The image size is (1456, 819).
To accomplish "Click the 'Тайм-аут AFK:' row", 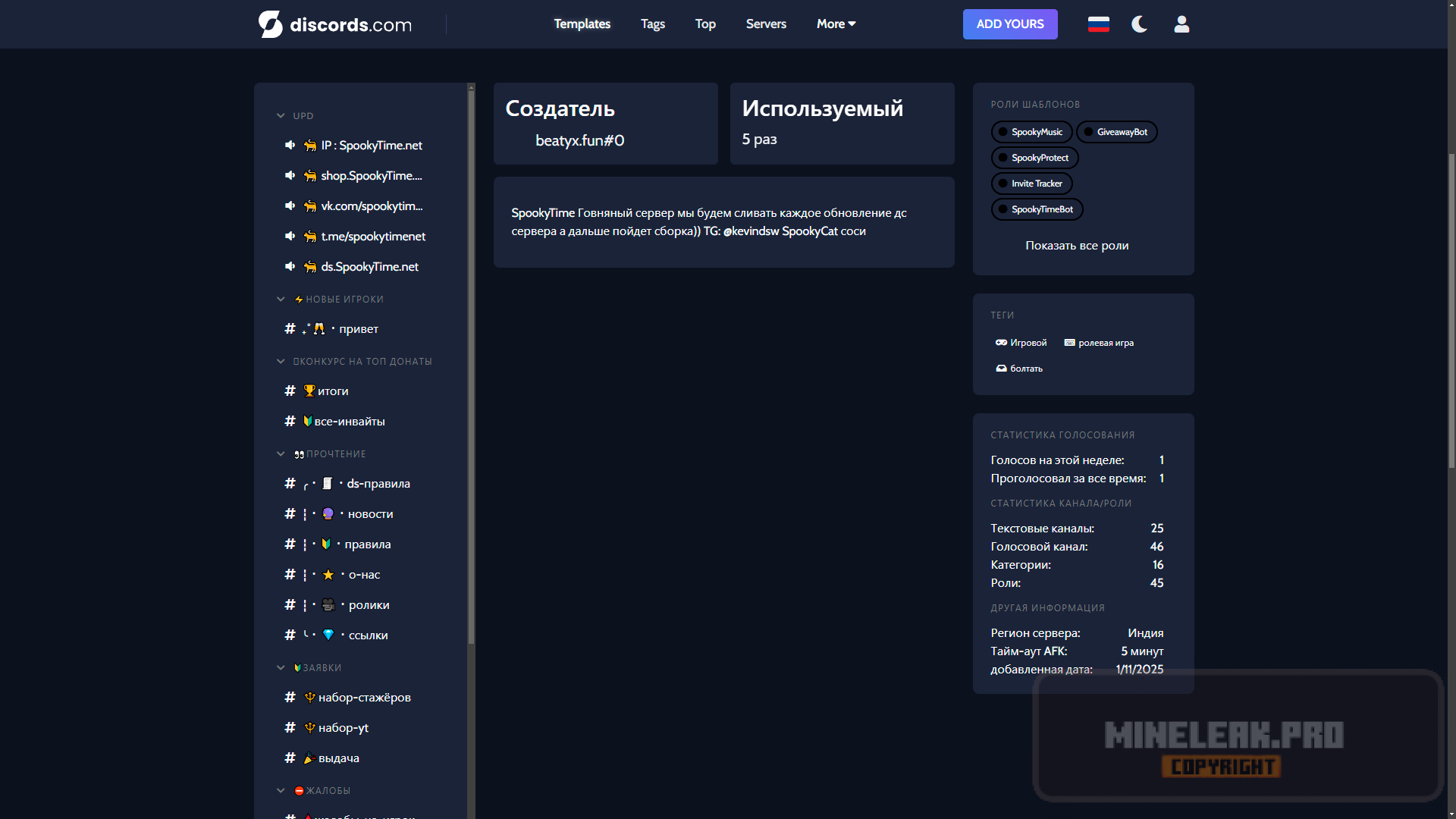I will tap(1077, 651).
